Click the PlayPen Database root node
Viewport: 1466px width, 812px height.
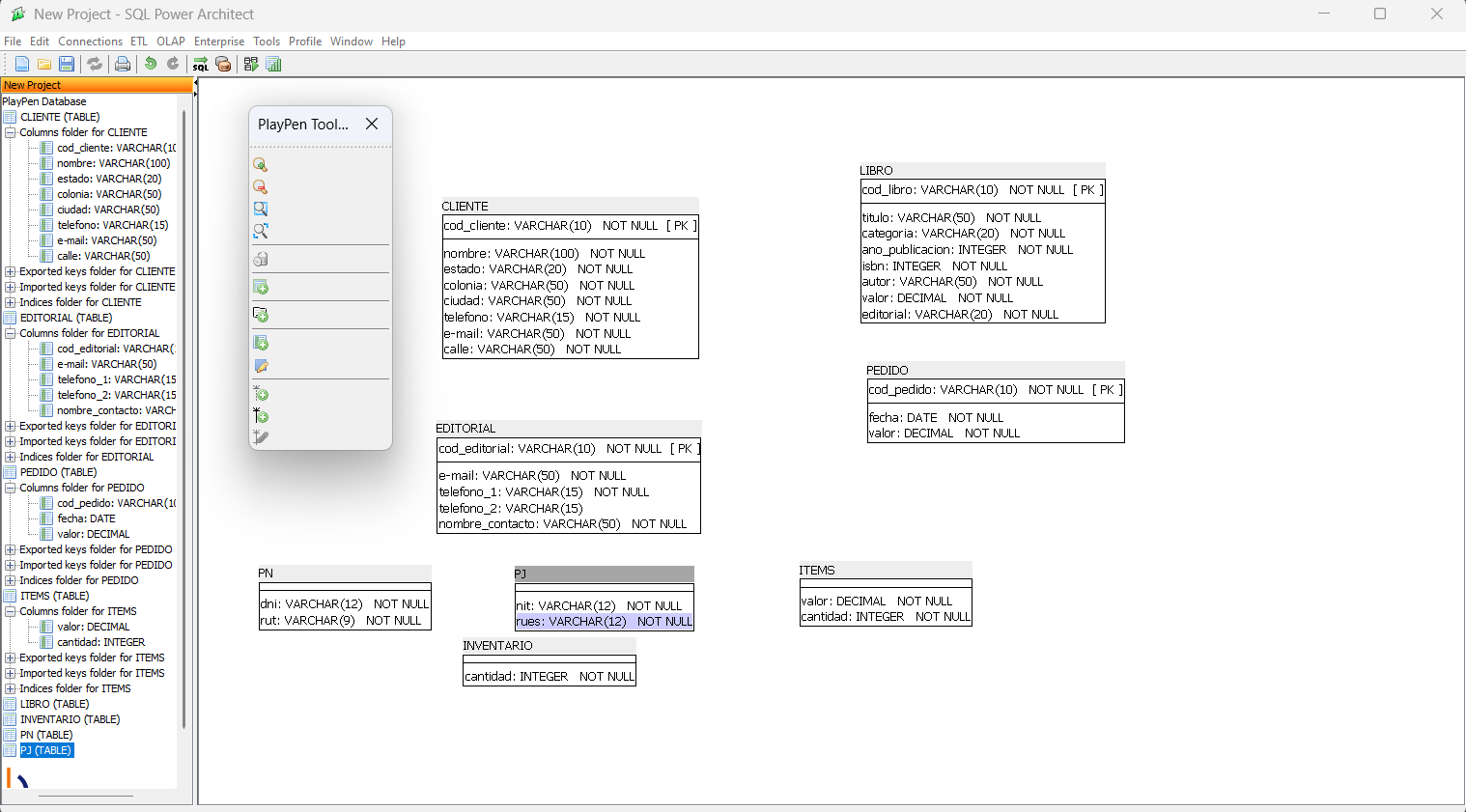pos(44,101)
